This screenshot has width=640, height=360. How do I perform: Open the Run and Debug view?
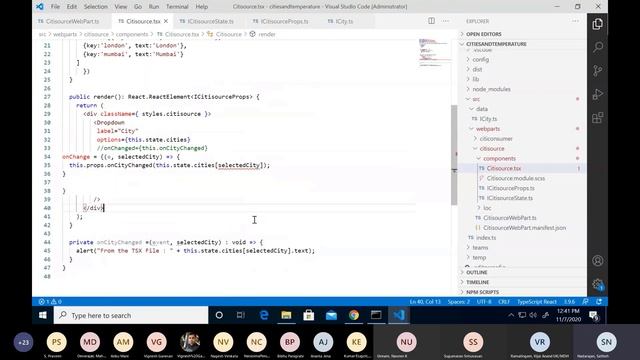click(x=598, y=94)
